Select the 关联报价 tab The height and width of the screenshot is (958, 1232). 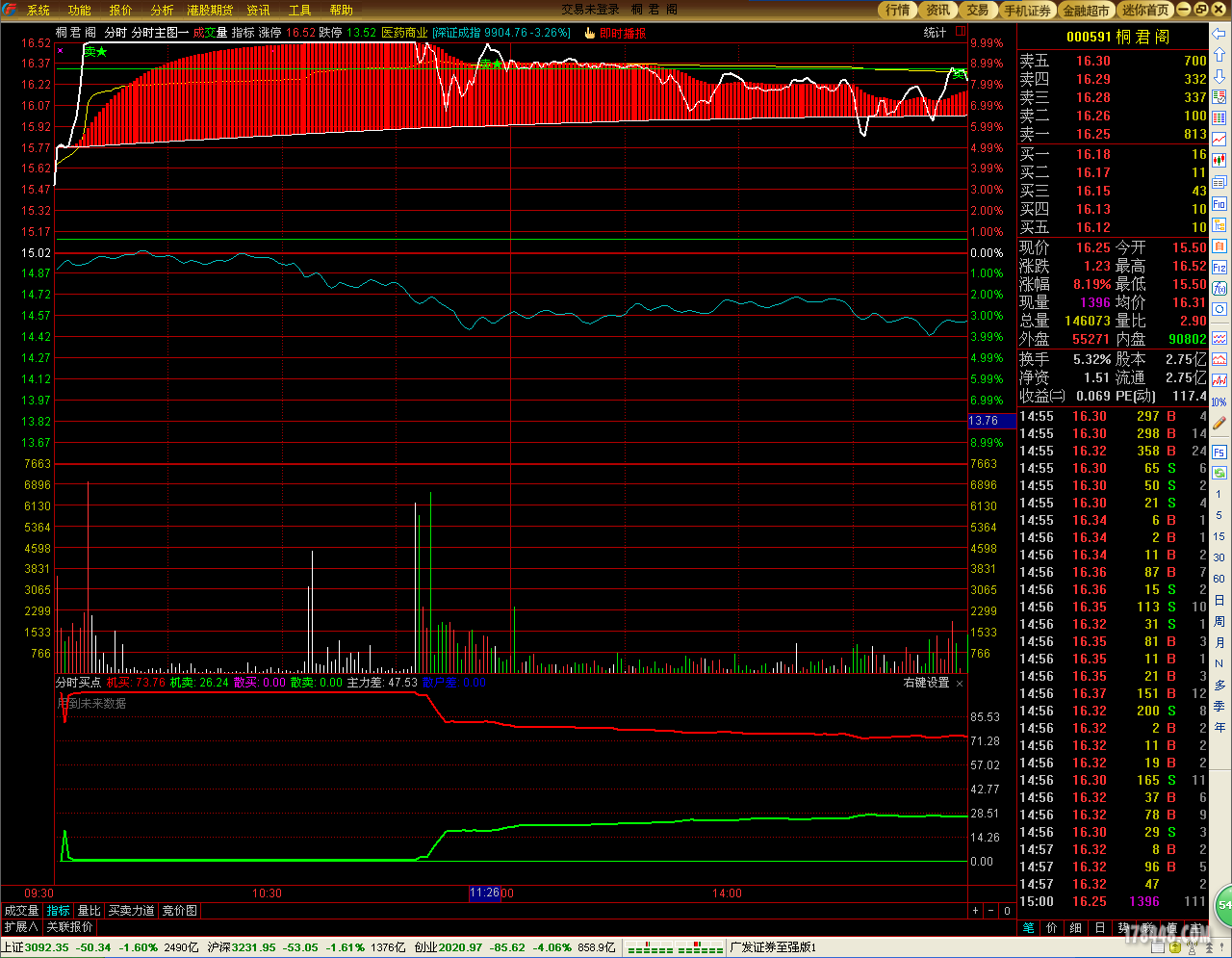70,926
